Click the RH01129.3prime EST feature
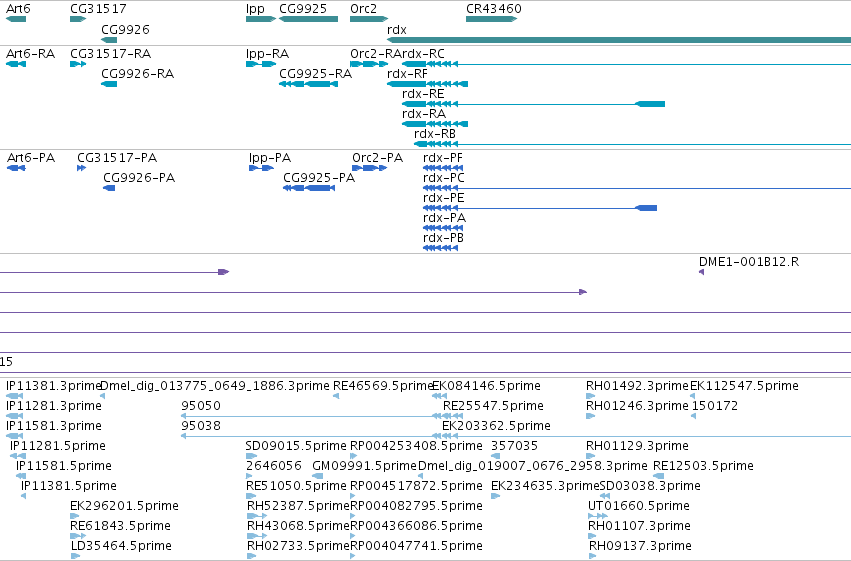 [590, 456]
